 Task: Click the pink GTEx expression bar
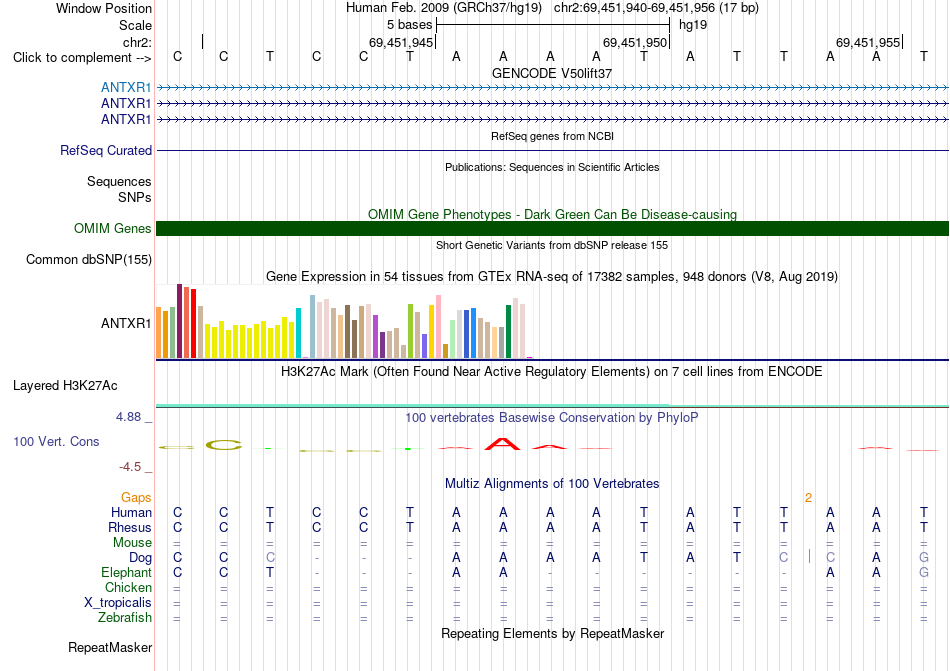[438, 326]
